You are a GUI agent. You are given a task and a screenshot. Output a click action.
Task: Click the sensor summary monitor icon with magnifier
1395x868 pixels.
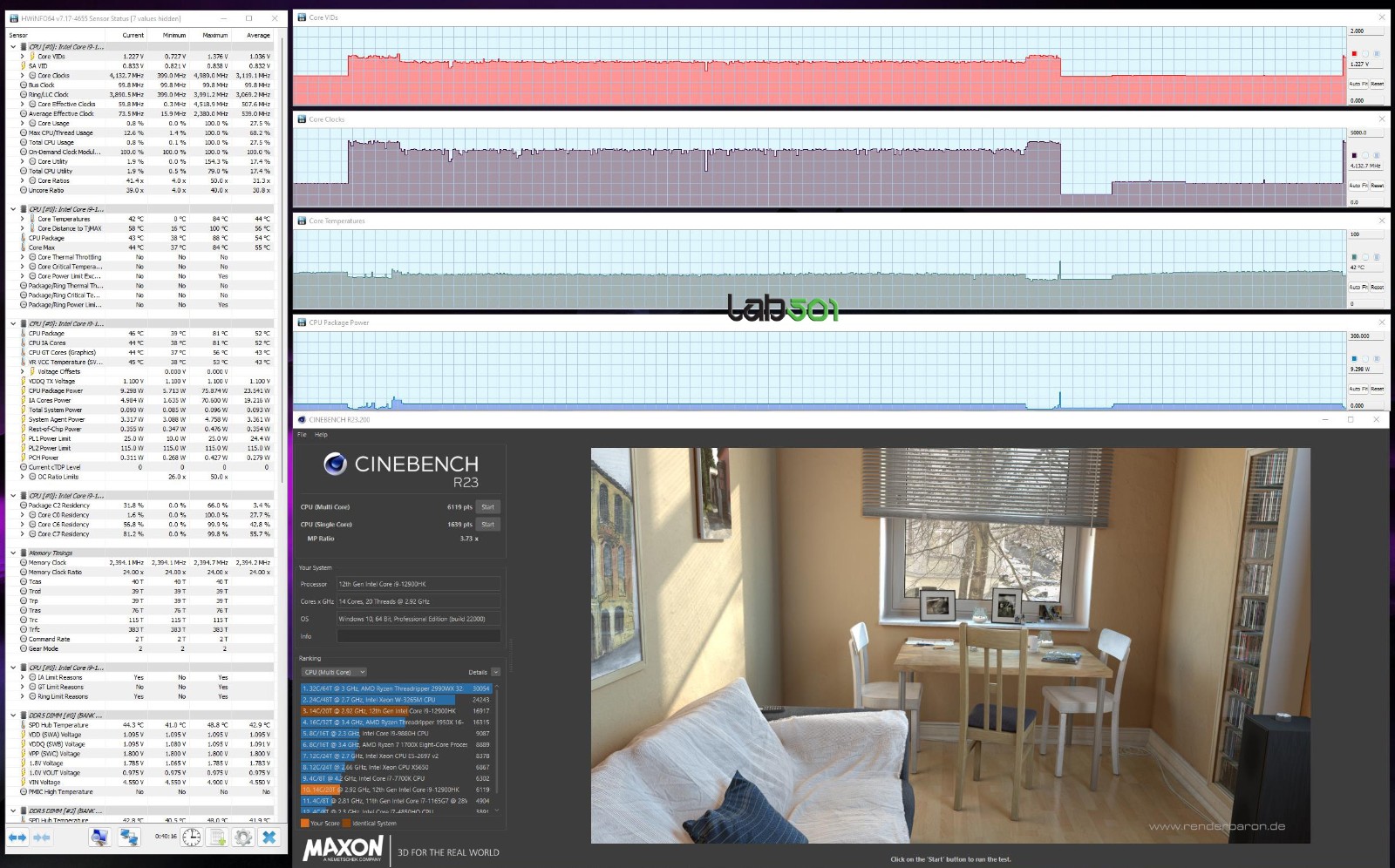pos(99,837)
